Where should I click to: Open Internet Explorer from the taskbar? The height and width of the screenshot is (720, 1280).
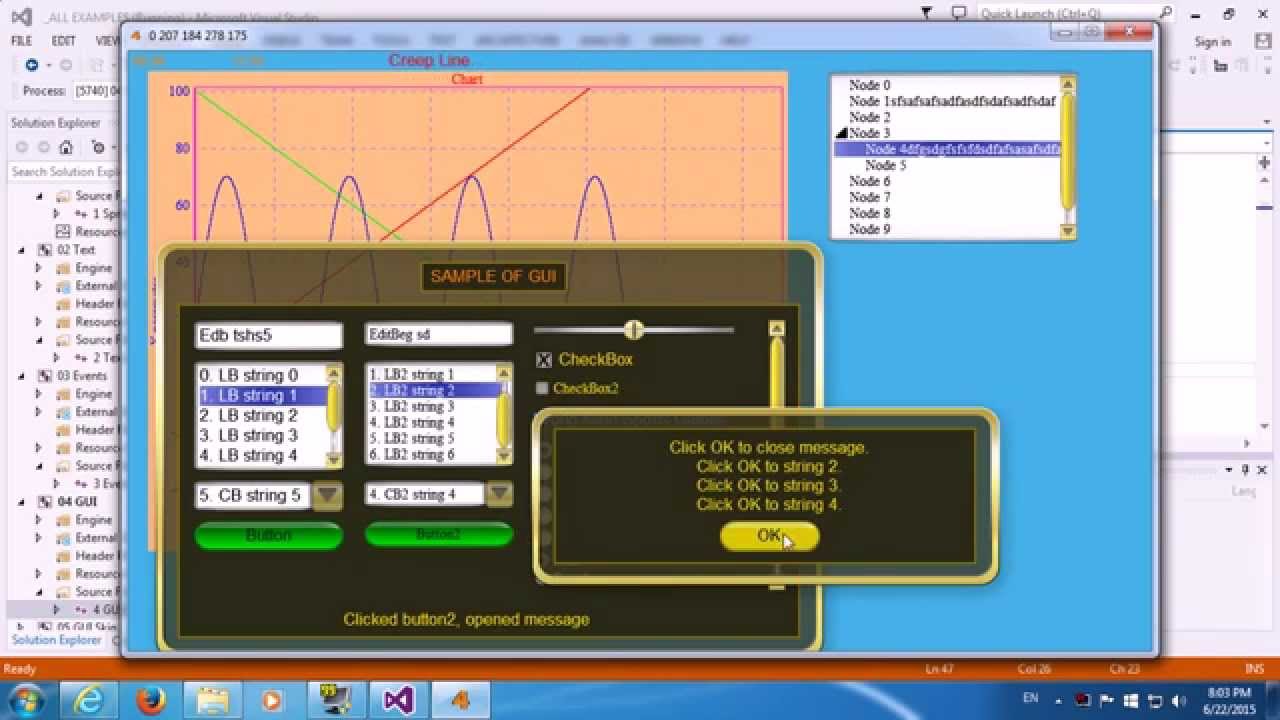pos(89,700)
